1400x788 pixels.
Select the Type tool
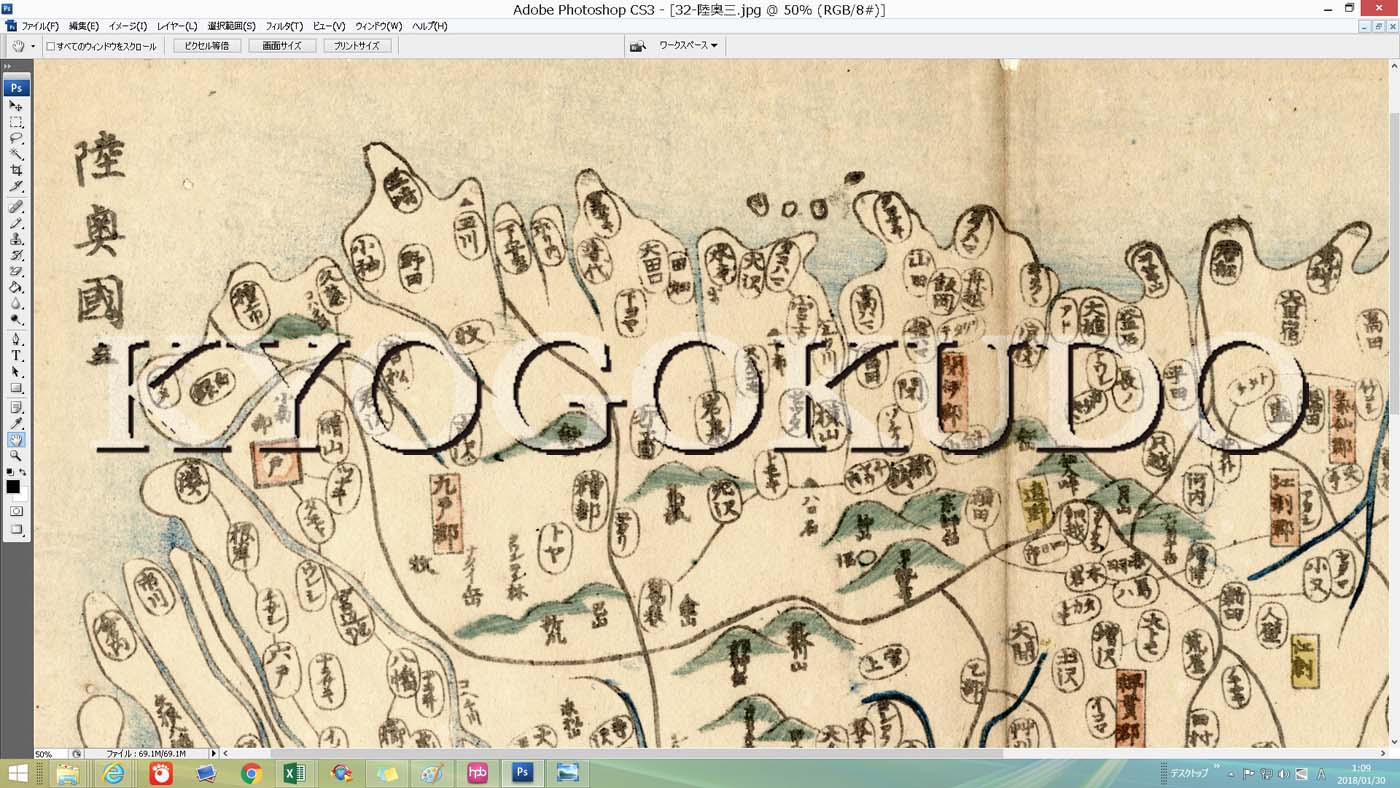(x=17, y=355)
